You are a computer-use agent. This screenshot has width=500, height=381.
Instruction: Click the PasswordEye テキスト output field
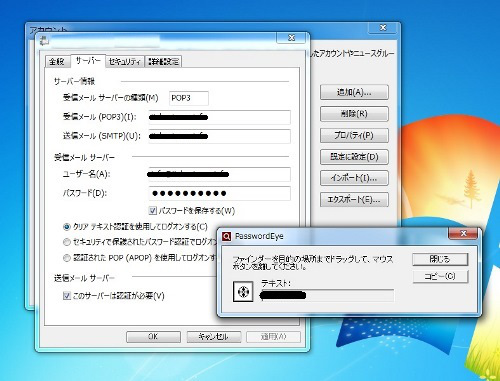tap(327, 295)
